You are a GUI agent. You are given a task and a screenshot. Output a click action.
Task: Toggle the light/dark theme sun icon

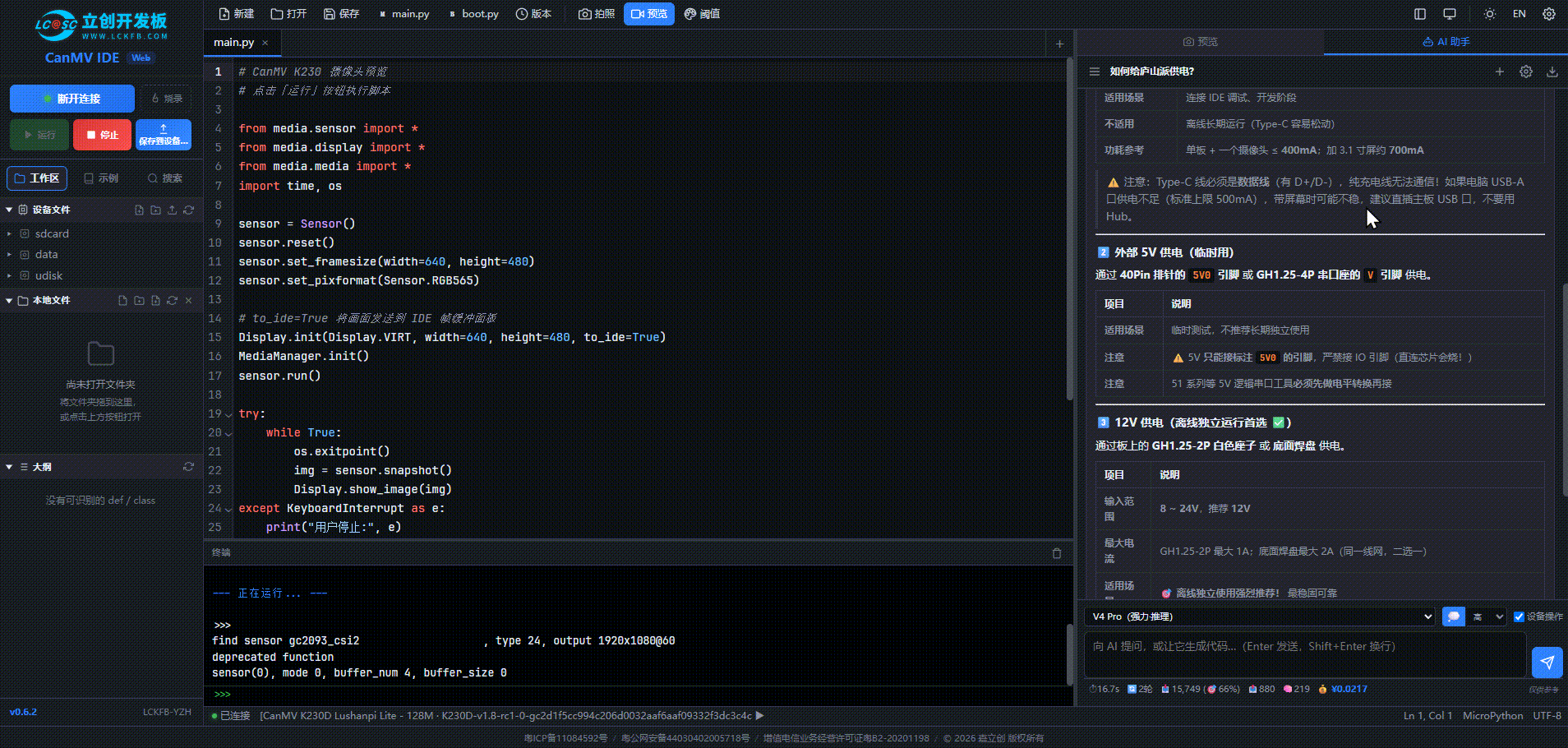pos(1489,14)
